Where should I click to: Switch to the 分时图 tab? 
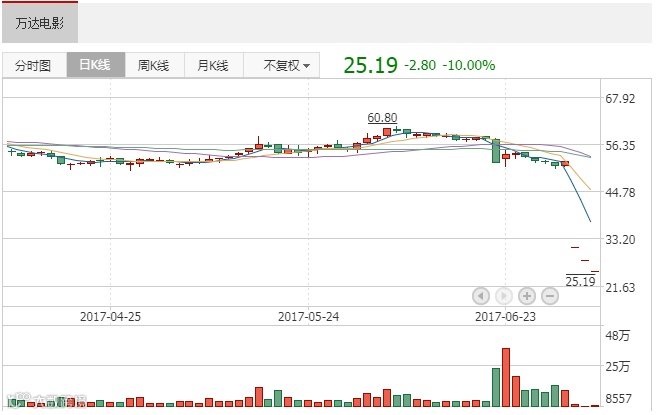tap(33, 65)
